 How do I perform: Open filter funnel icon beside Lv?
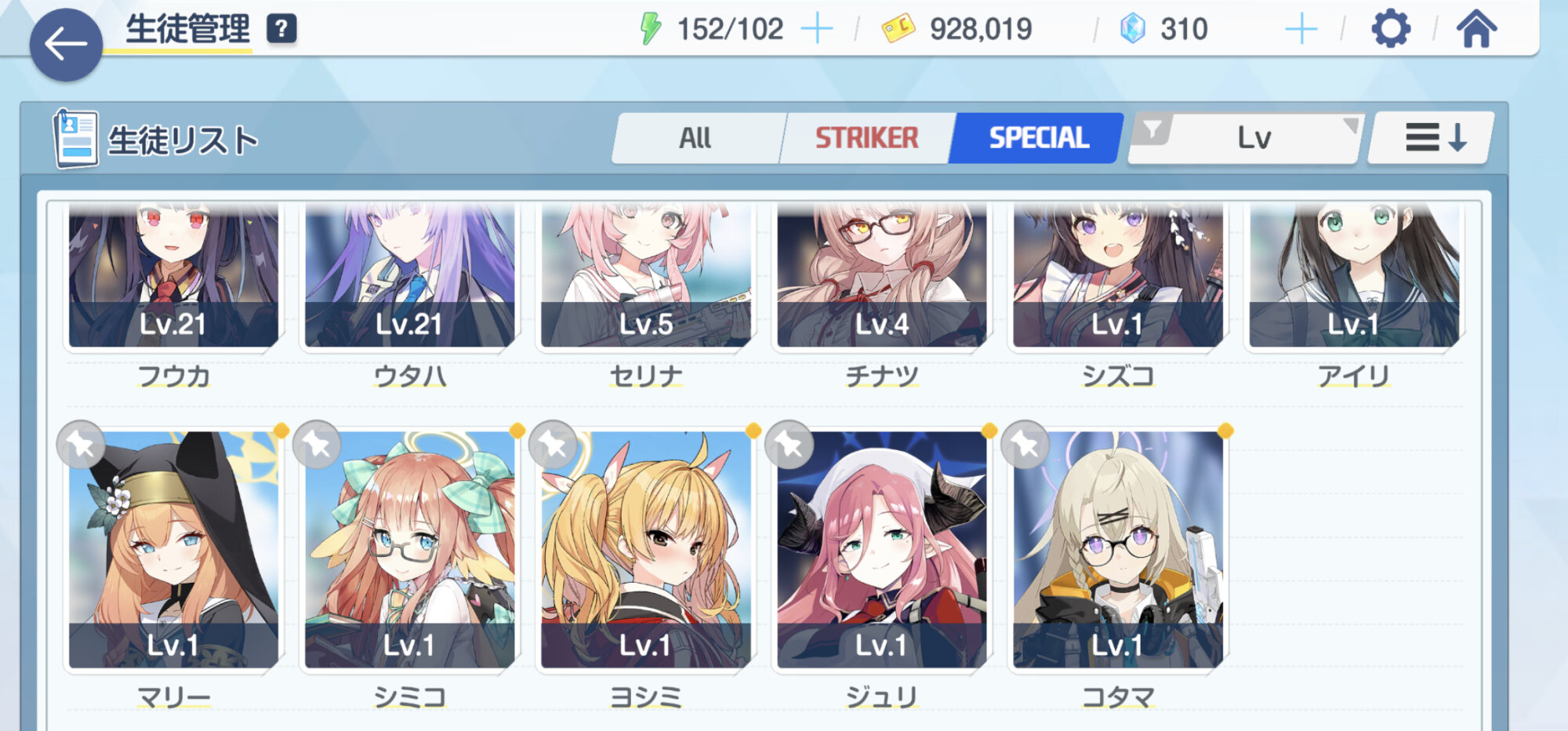pos(1152,129)
